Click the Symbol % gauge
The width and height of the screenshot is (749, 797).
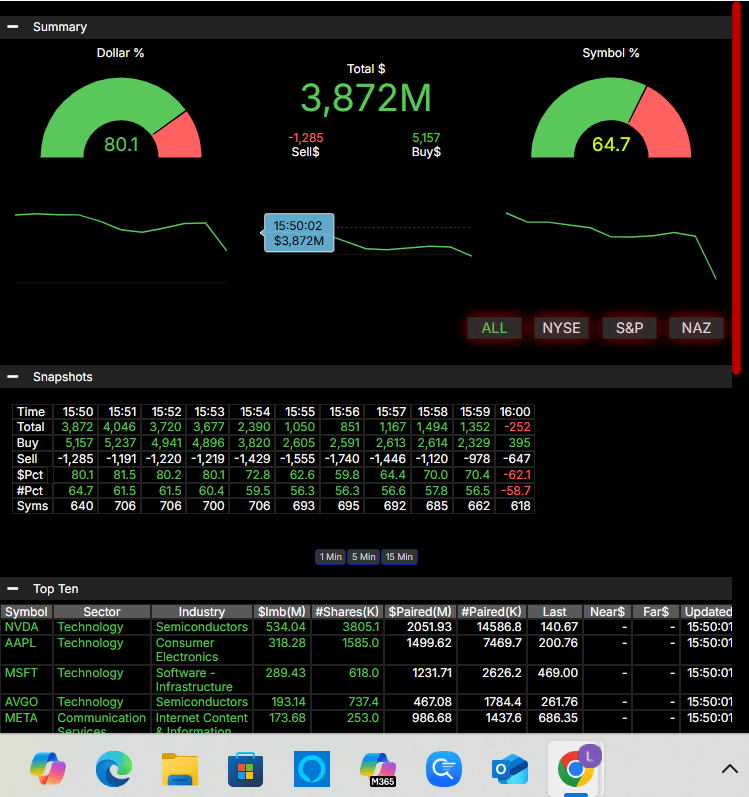[x=611, y=118]
